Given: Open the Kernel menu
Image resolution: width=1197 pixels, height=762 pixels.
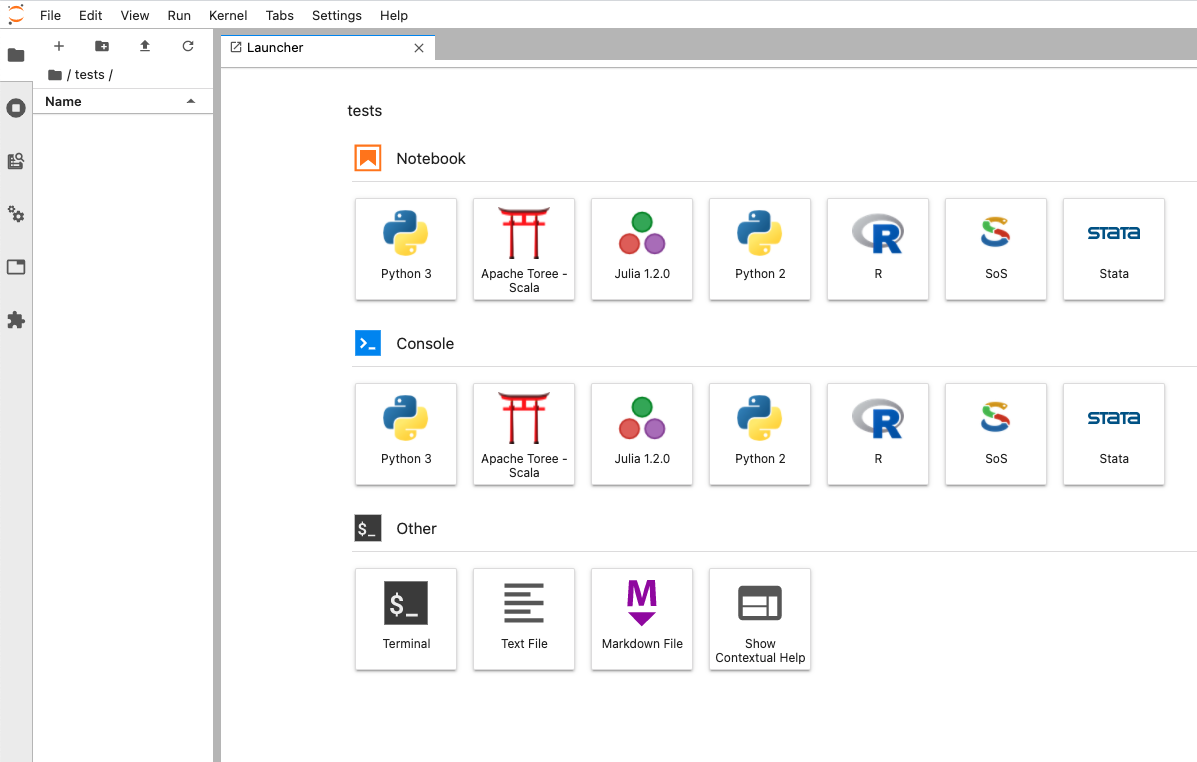Looking at the screenshot, I should pyautogui.click(x=228, y=15).
